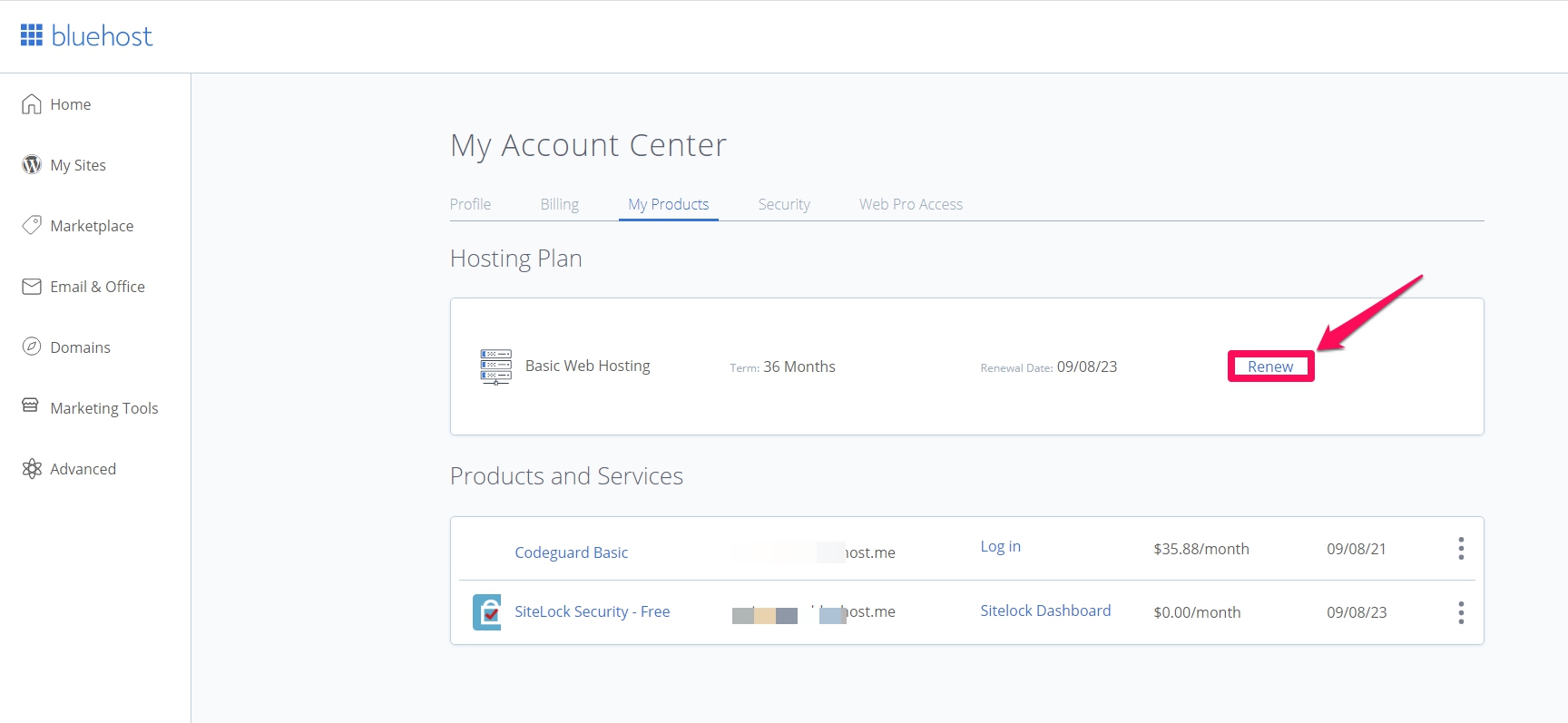Image resolution: width=1568 pixels, height=723 pixels.
Task: Click the Marketing Tools icon
Action: click(x=31, y=405)
